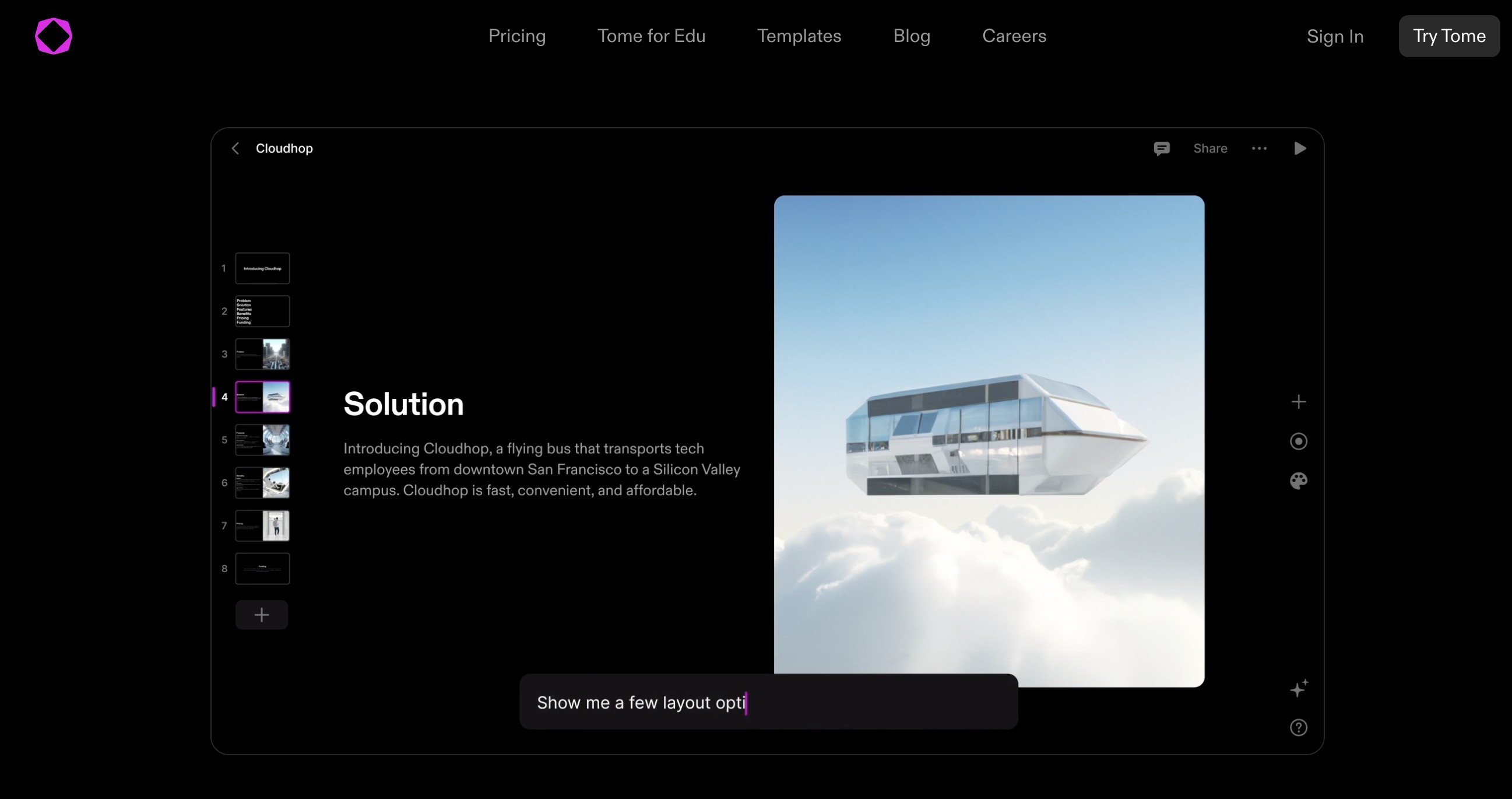Click the AI sparkle/magic icon bottom right
Image resolution: width=1512 pixels, height=799 pixels.
click(1299, 688)
